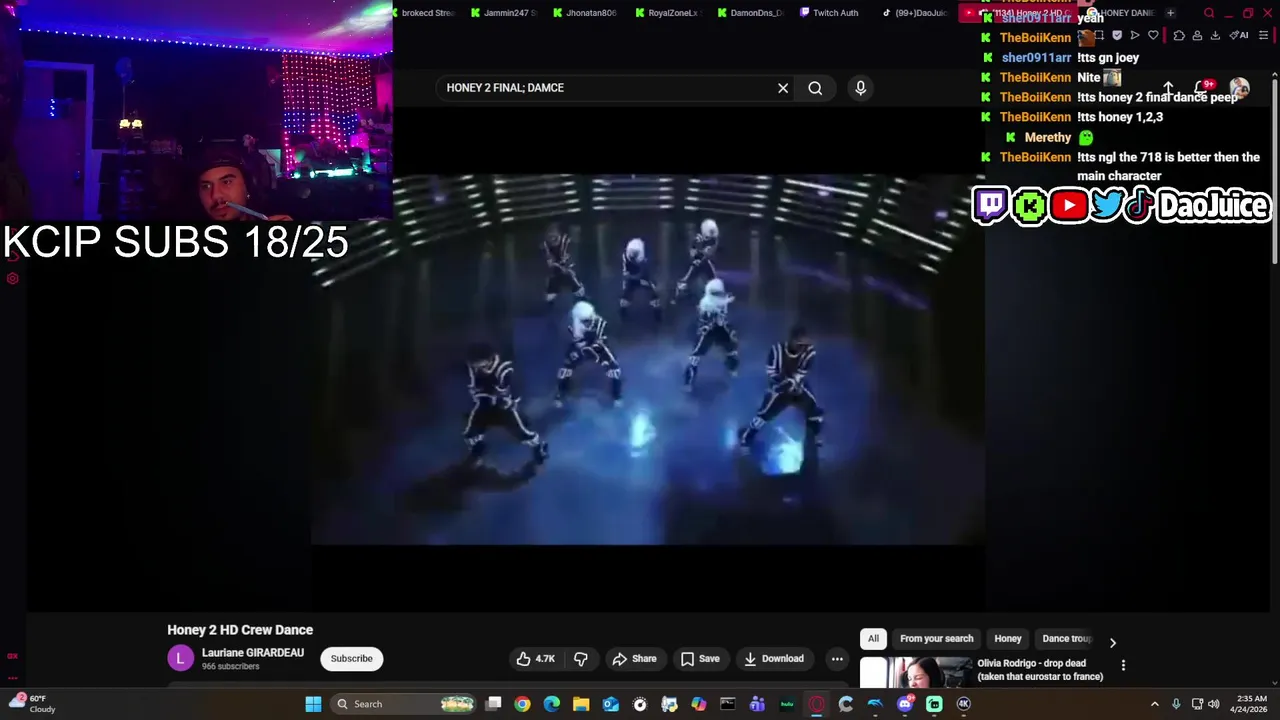Download the Honey 2 HD video
Screen dimensions: 1280x720
tap(773, 658)
